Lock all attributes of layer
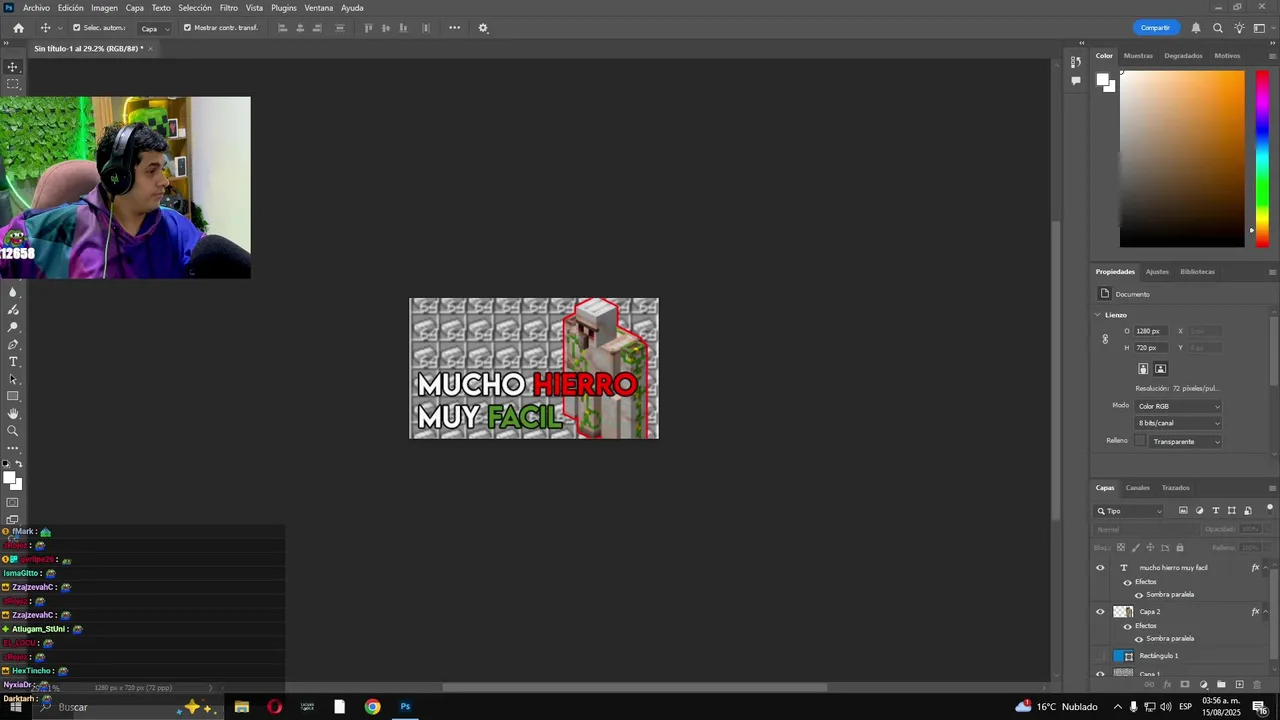This screenshot has height=720, width=1280. tap(1180, 548)
